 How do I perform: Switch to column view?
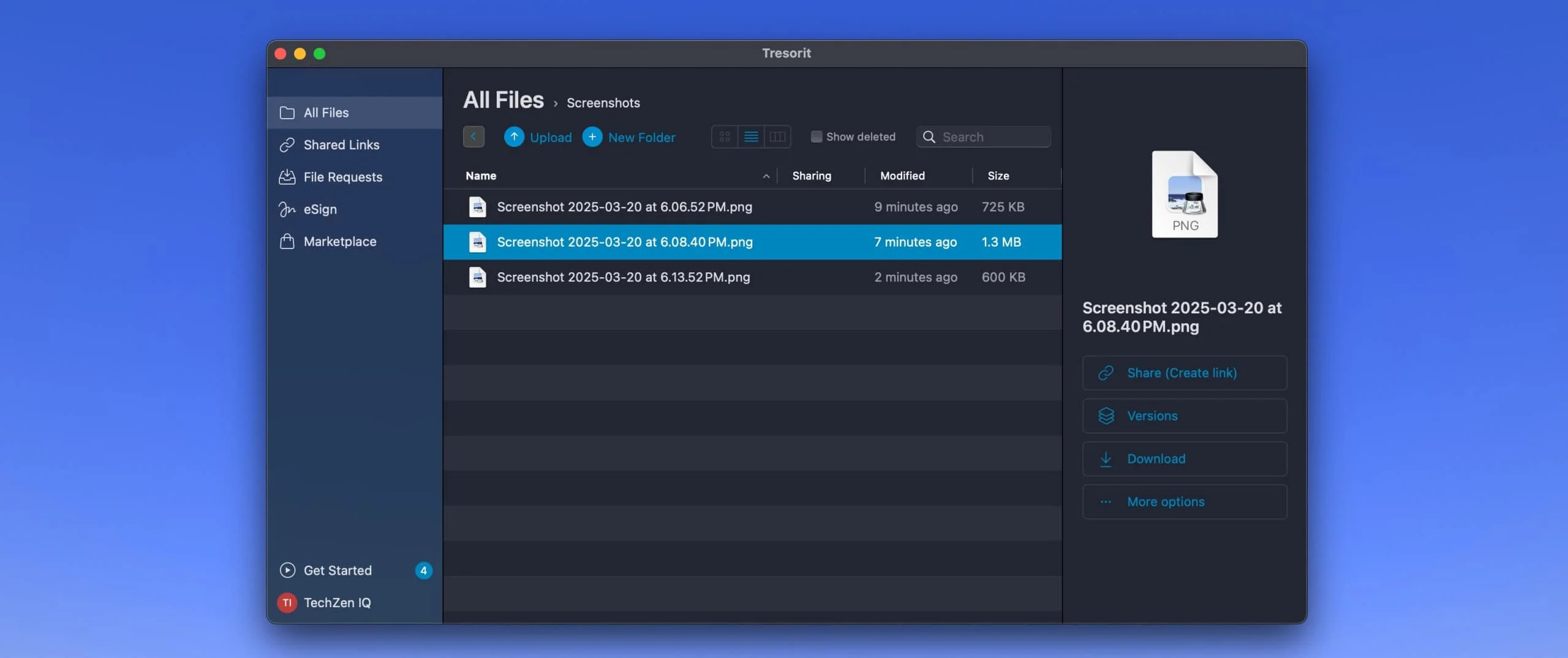(x=777, y=136)
